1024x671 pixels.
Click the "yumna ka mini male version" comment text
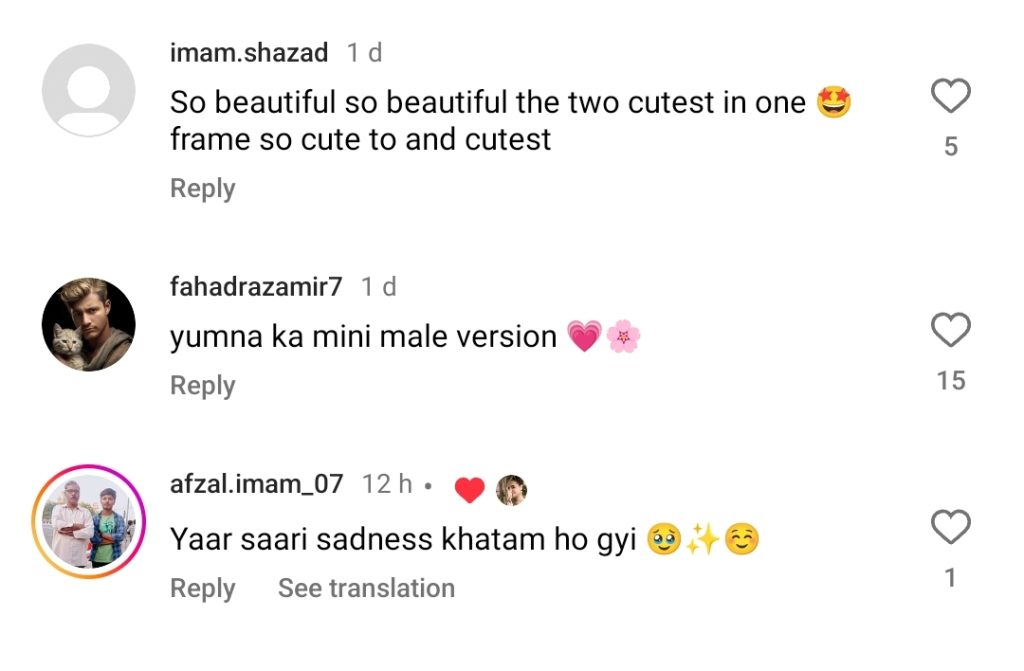(363, 337)
